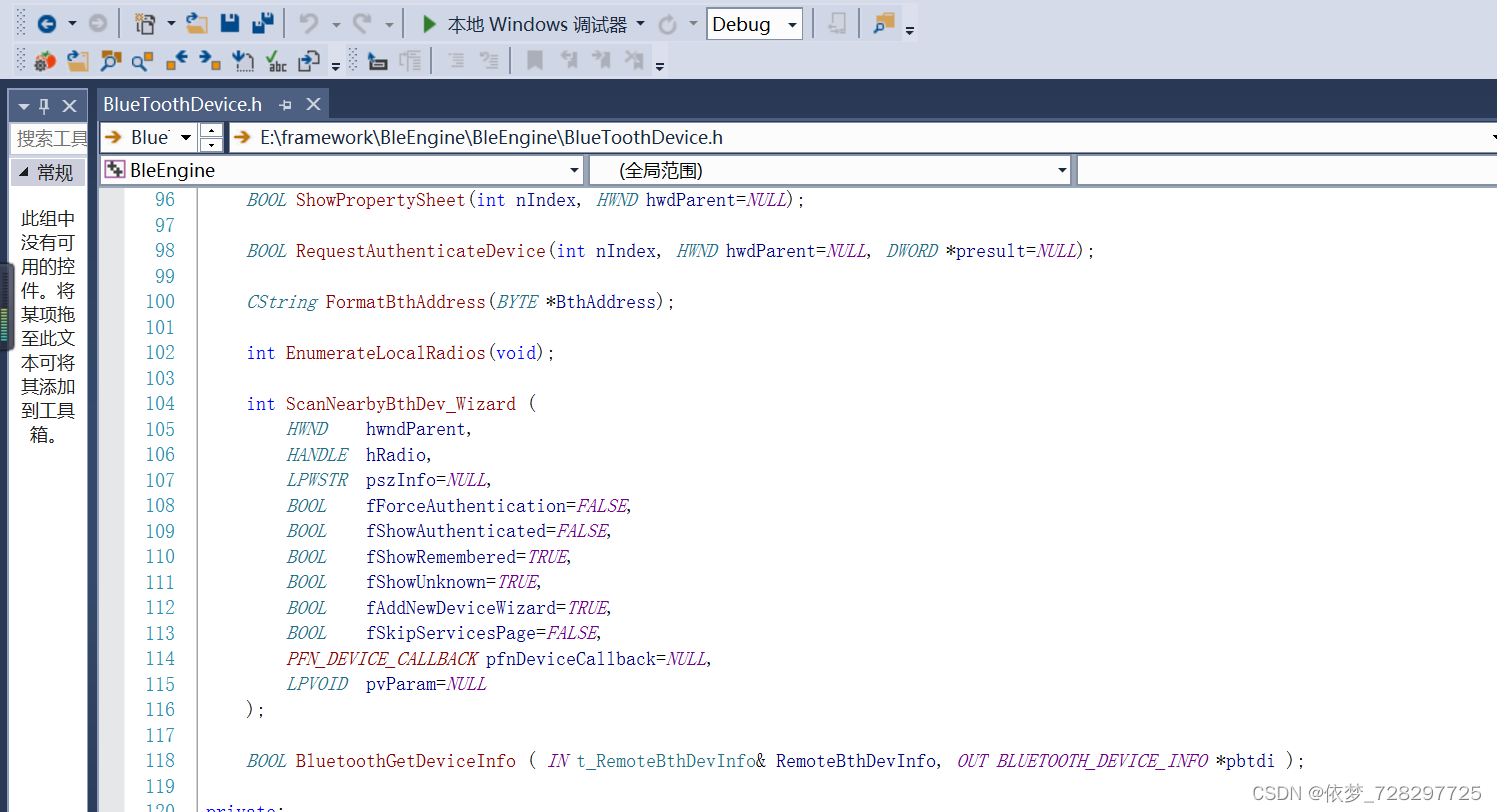Click the orange go-forward navigation icon

coord(210,61)
